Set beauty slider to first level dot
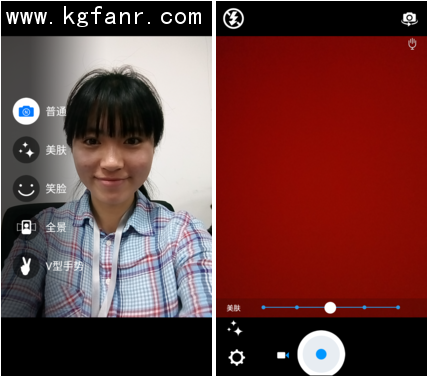427x376 pixels. click(264, 307)
